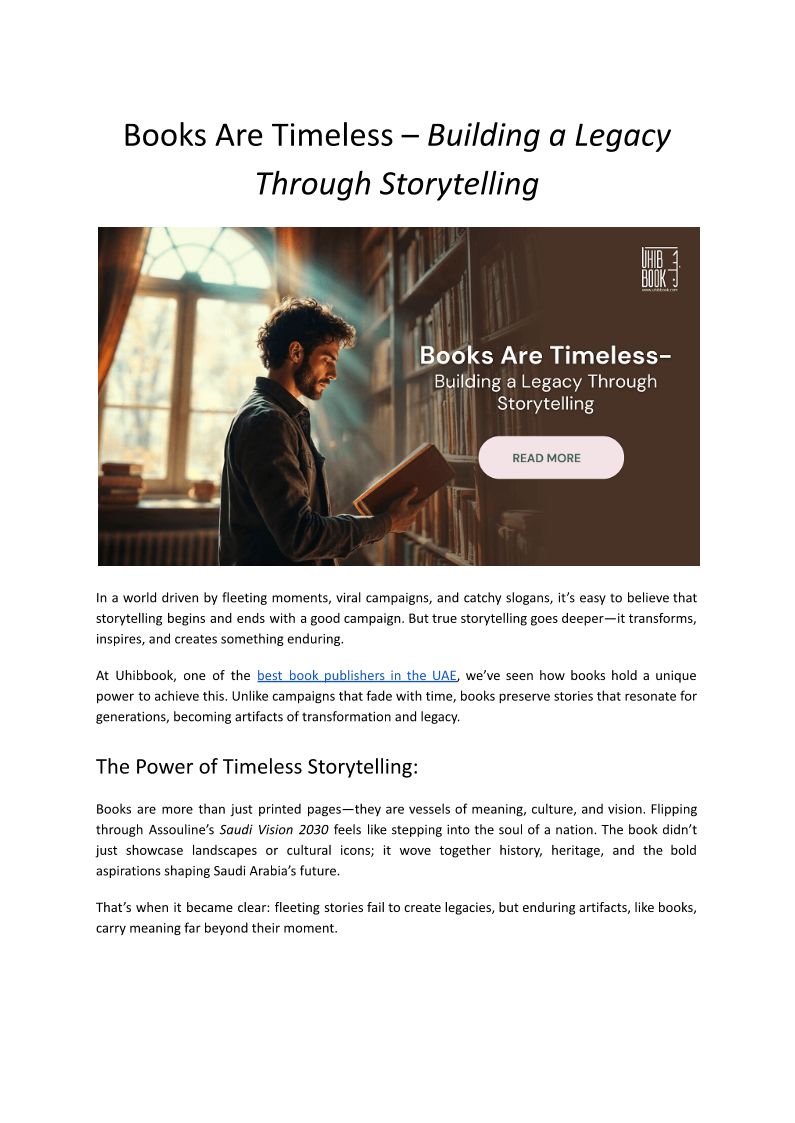The width and height of the screenshot is (795, 1123).
Task: Click the paragraph starting "Books are more than"
Action: (396, 840)
